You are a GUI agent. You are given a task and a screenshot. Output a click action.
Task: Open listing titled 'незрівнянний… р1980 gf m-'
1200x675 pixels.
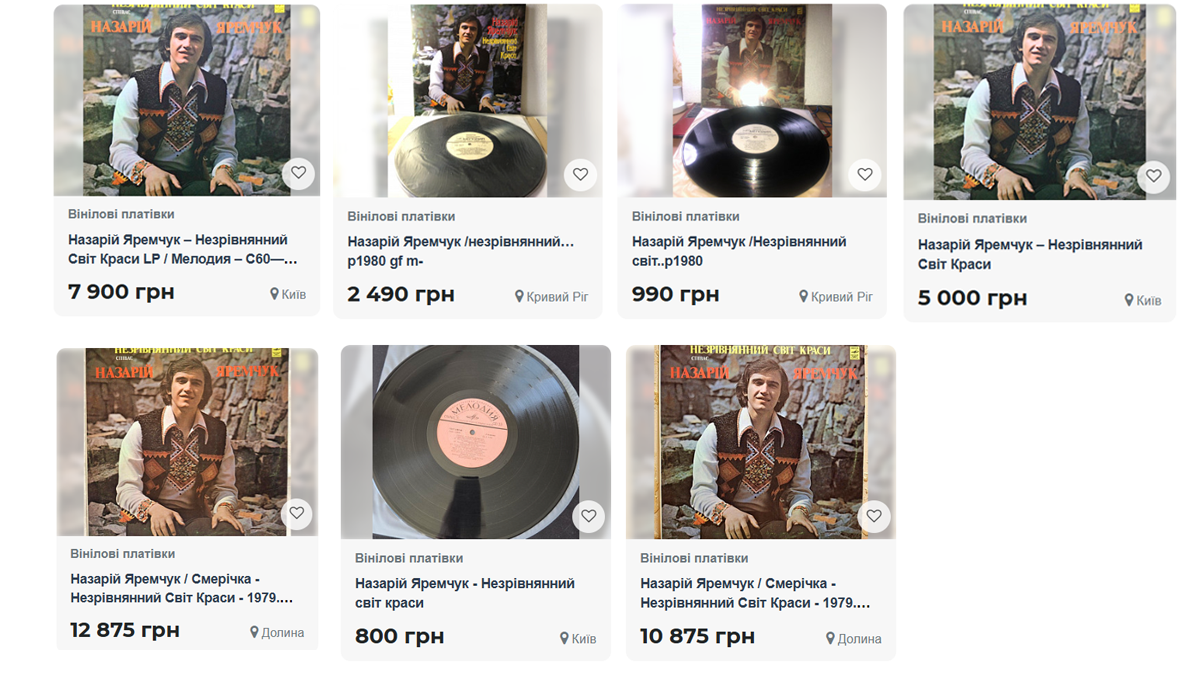(x=461, y=252)
